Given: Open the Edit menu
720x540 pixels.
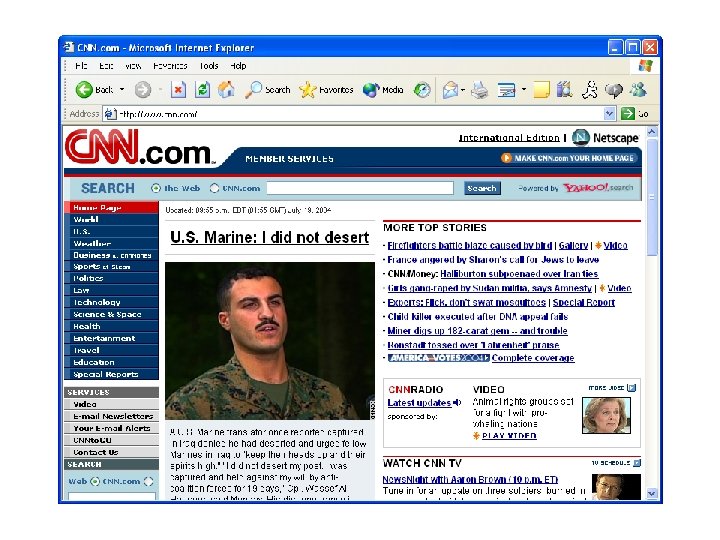Looking at the screenshot, I should tap(106, 66).
